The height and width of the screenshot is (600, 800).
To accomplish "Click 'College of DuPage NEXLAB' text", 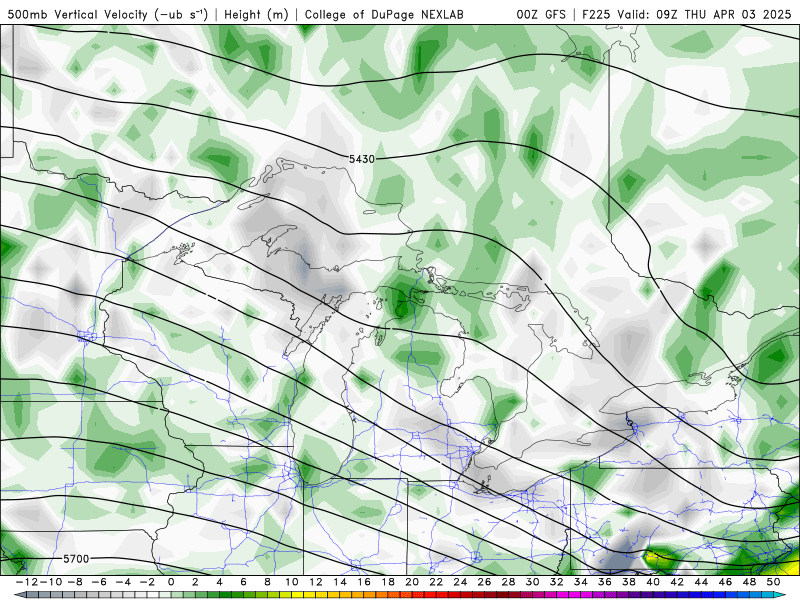I will tap(384, 14).
